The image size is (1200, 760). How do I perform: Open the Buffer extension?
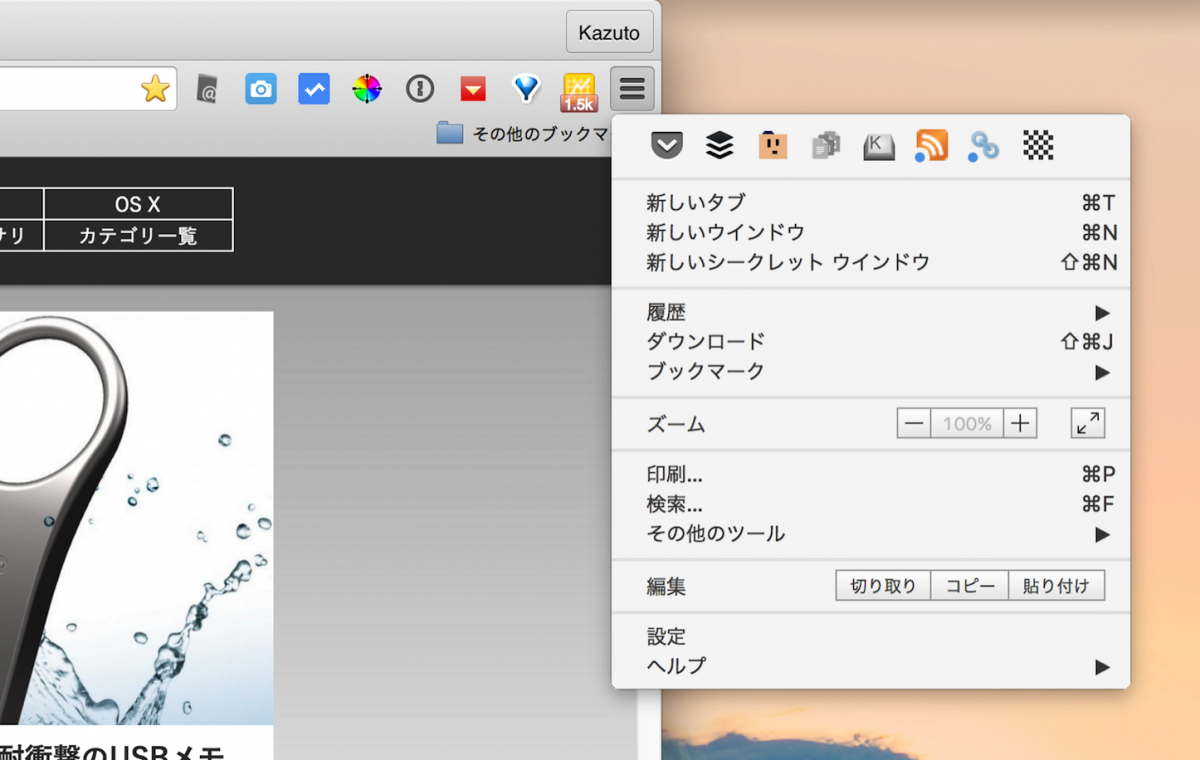719,146
